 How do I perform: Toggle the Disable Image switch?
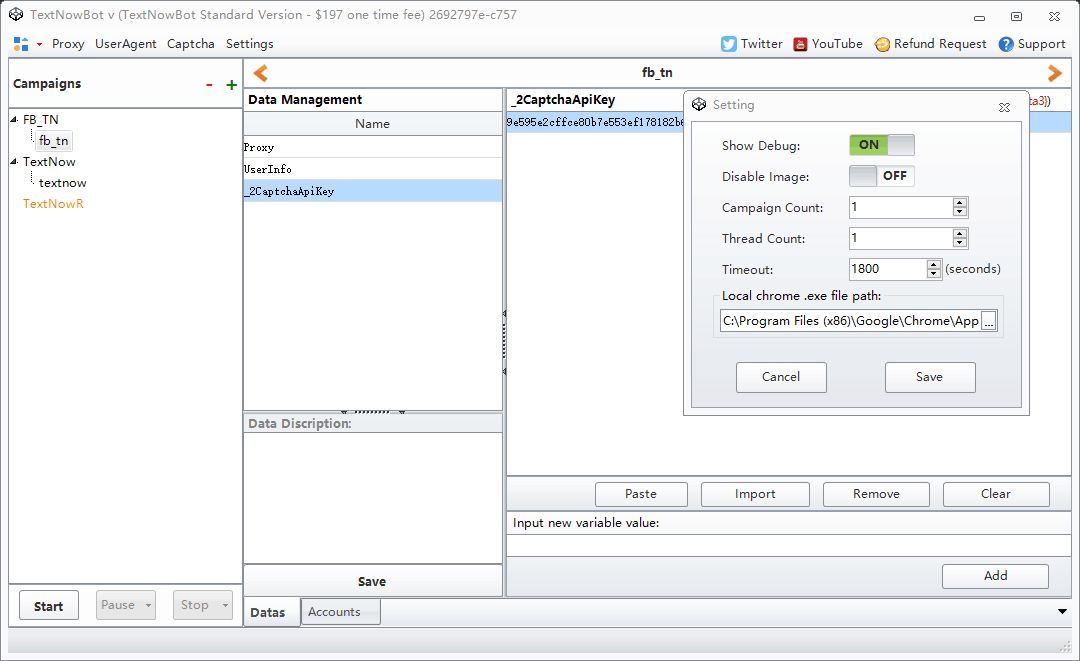(882, 176)
